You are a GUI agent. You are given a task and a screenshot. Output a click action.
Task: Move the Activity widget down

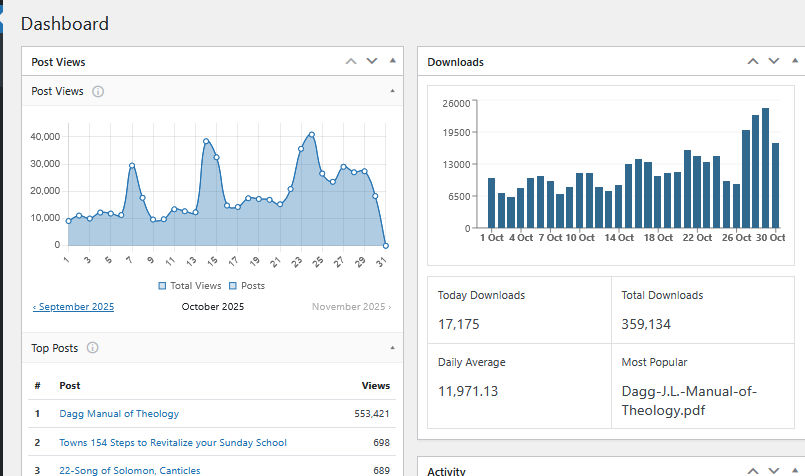773,468
